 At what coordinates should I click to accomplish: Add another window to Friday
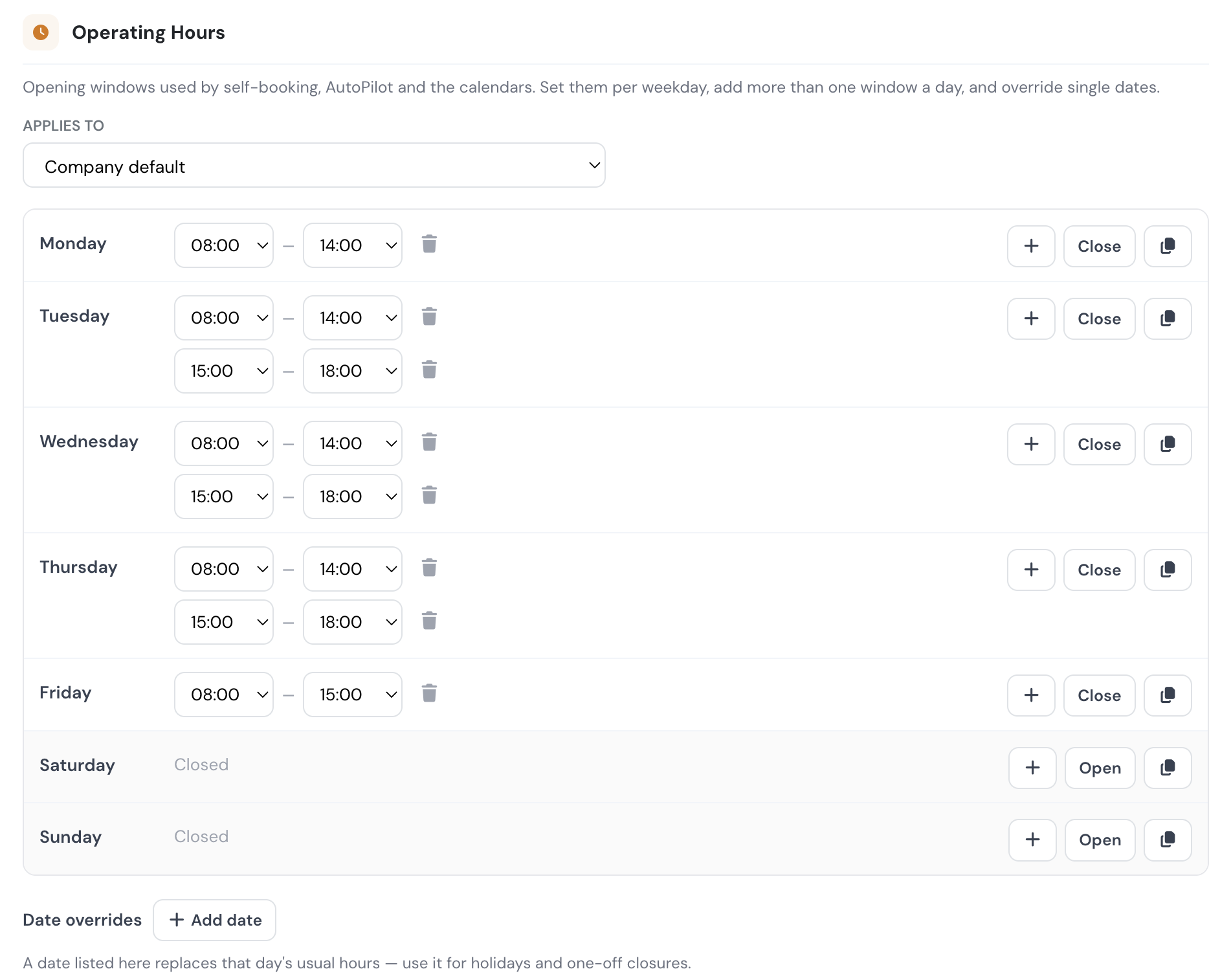tap(1031, 695)
